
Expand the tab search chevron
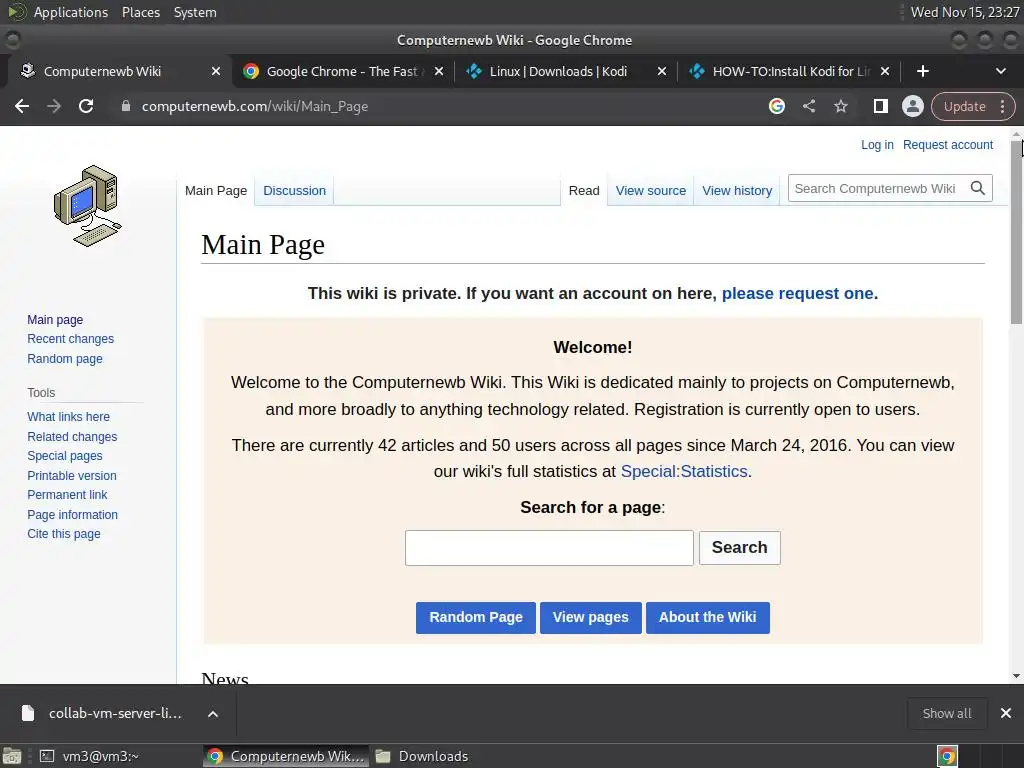(x=1000, y=71)
